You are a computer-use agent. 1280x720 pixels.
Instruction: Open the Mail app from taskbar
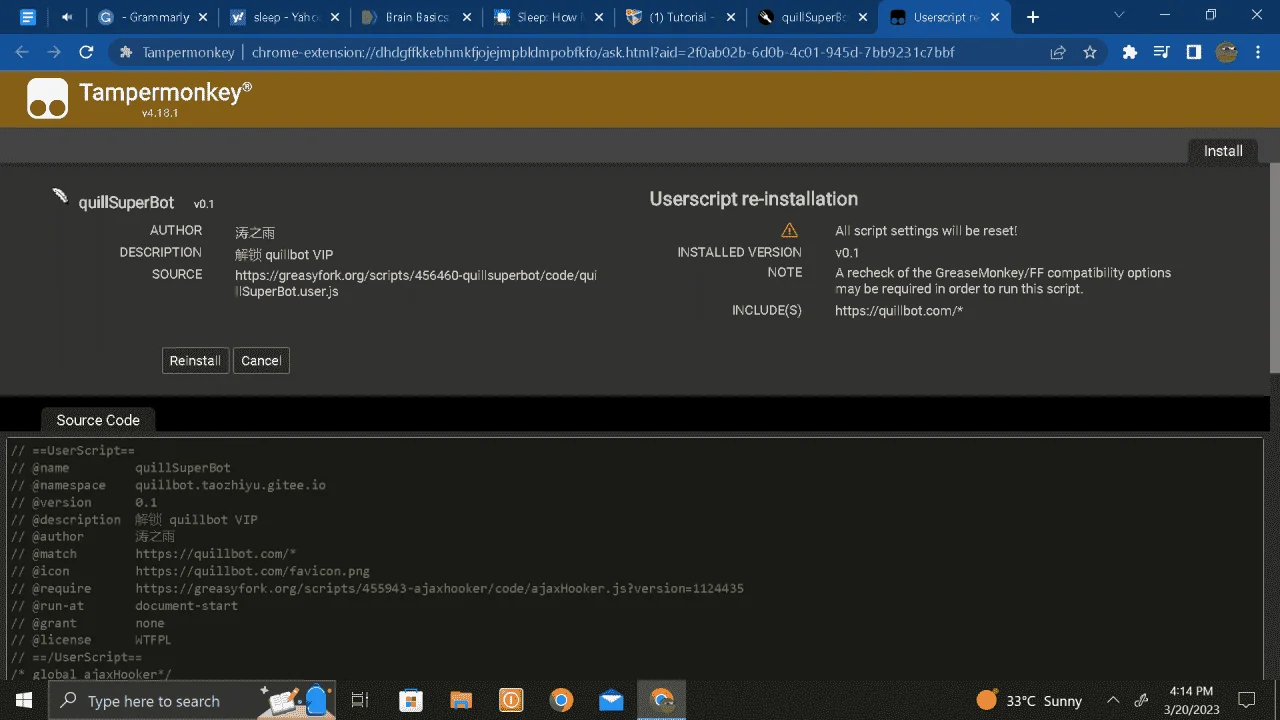pyautogui.click(x=611, y=700)
